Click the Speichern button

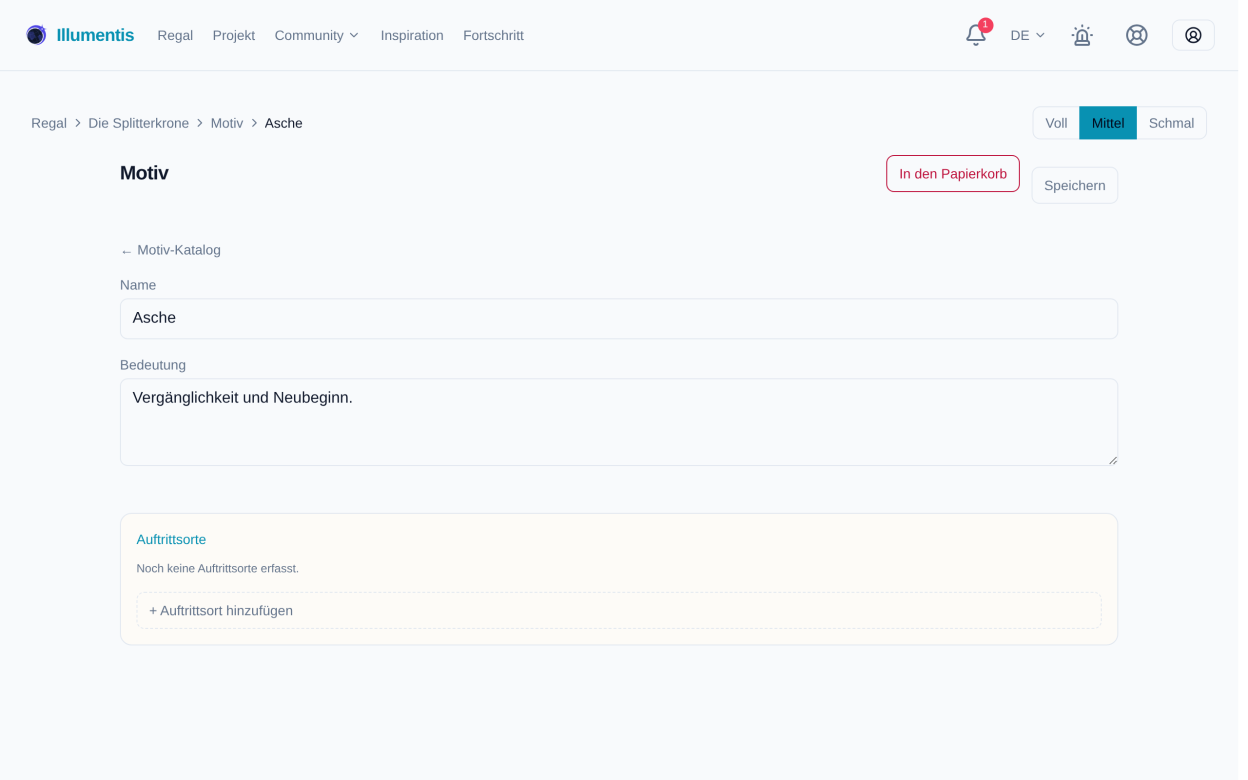click(1074, 185)
